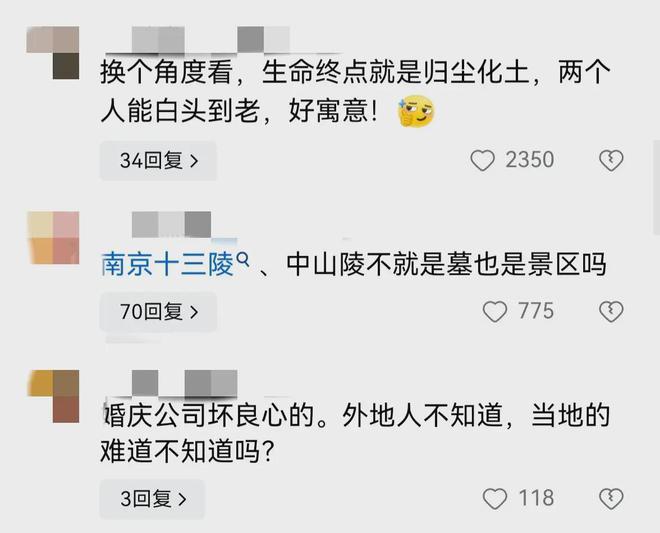Tap the third commenter's blurred username
The width and height of the screenshot is (660, 533).
coord(184,383)
